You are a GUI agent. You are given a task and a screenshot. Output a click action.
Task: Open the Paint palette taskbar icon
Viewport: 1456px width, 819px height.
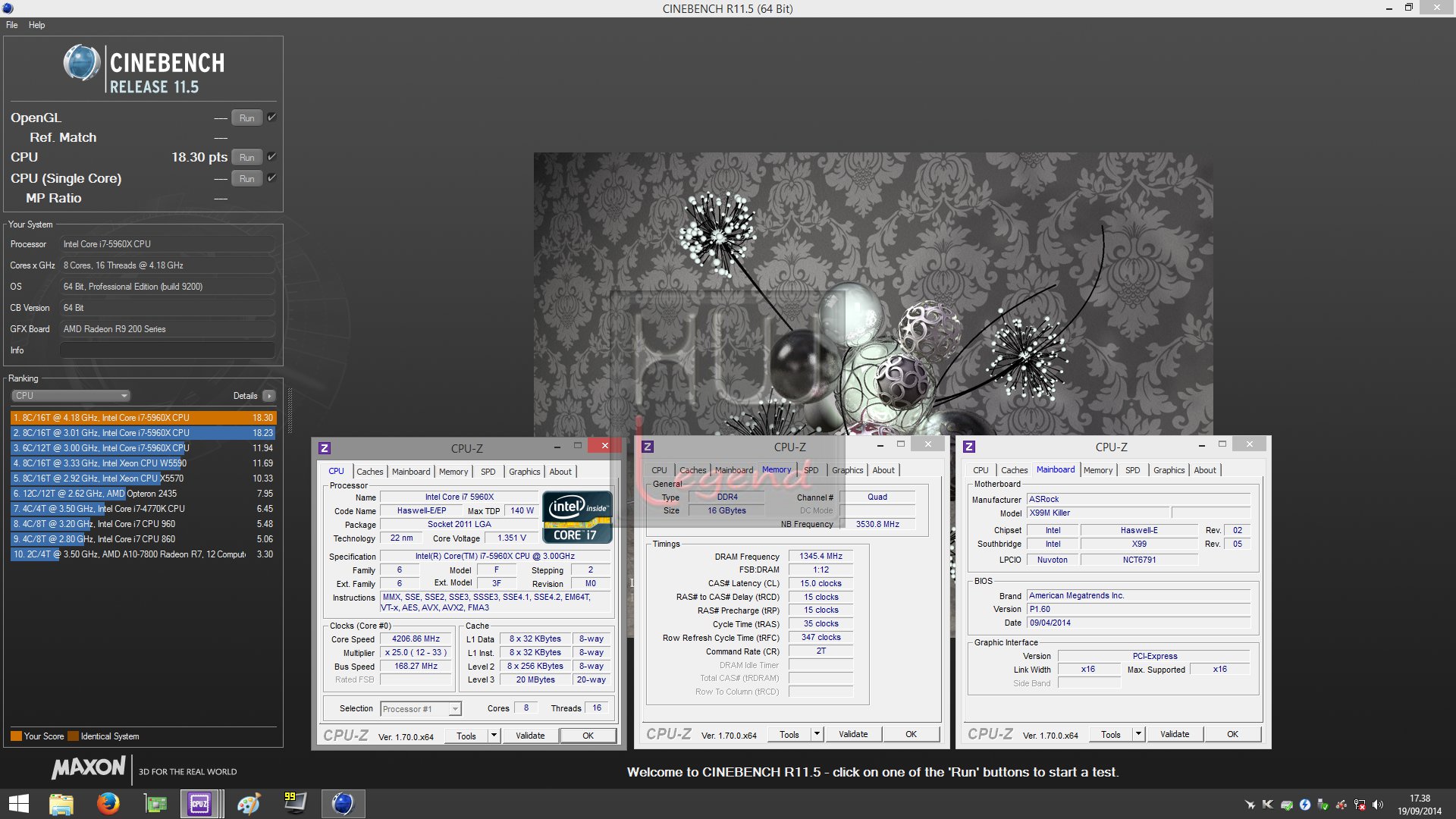point(248,804)
